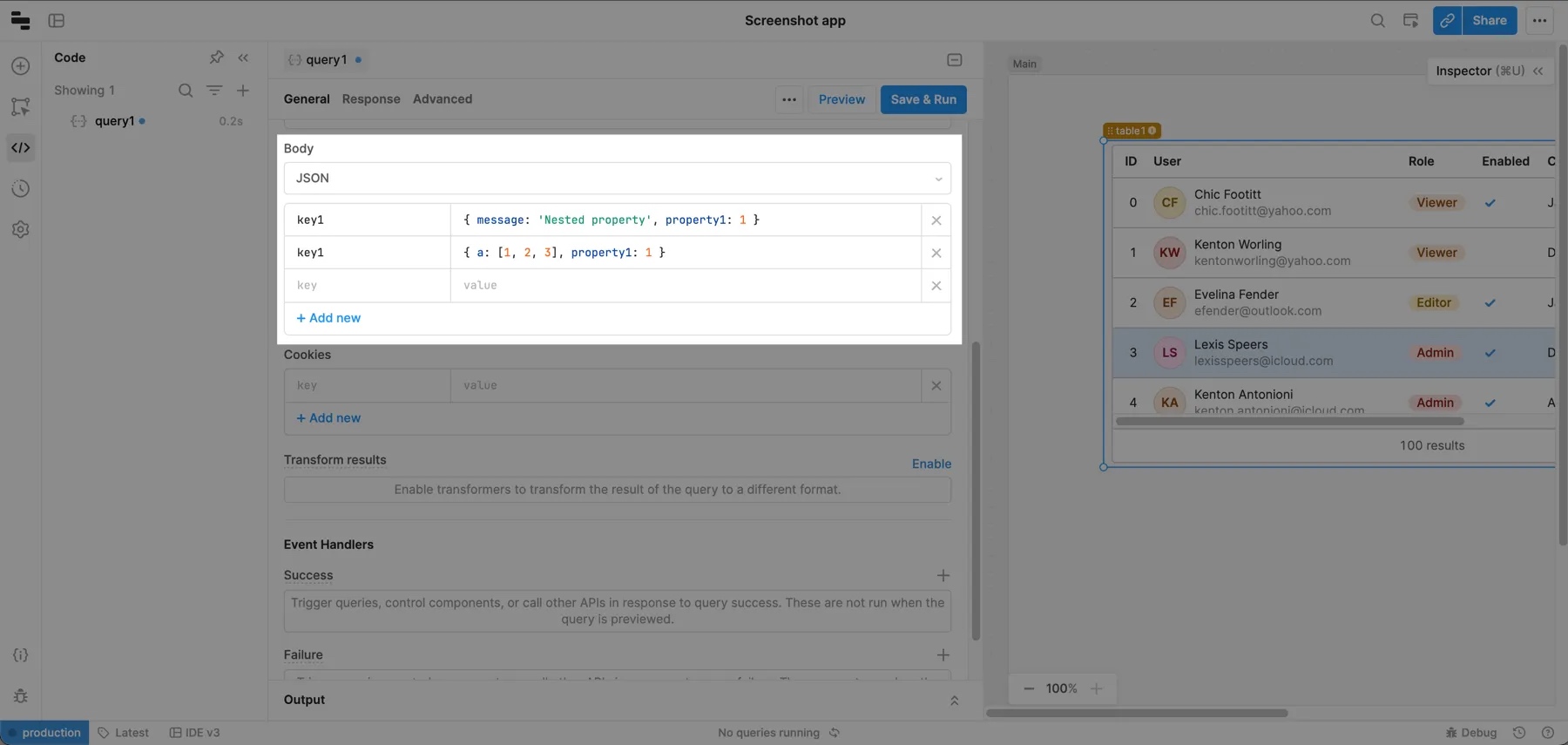Copy the app link using link icon
This screenshot has width=1568, height=745.
click(x=1447, y=20)
